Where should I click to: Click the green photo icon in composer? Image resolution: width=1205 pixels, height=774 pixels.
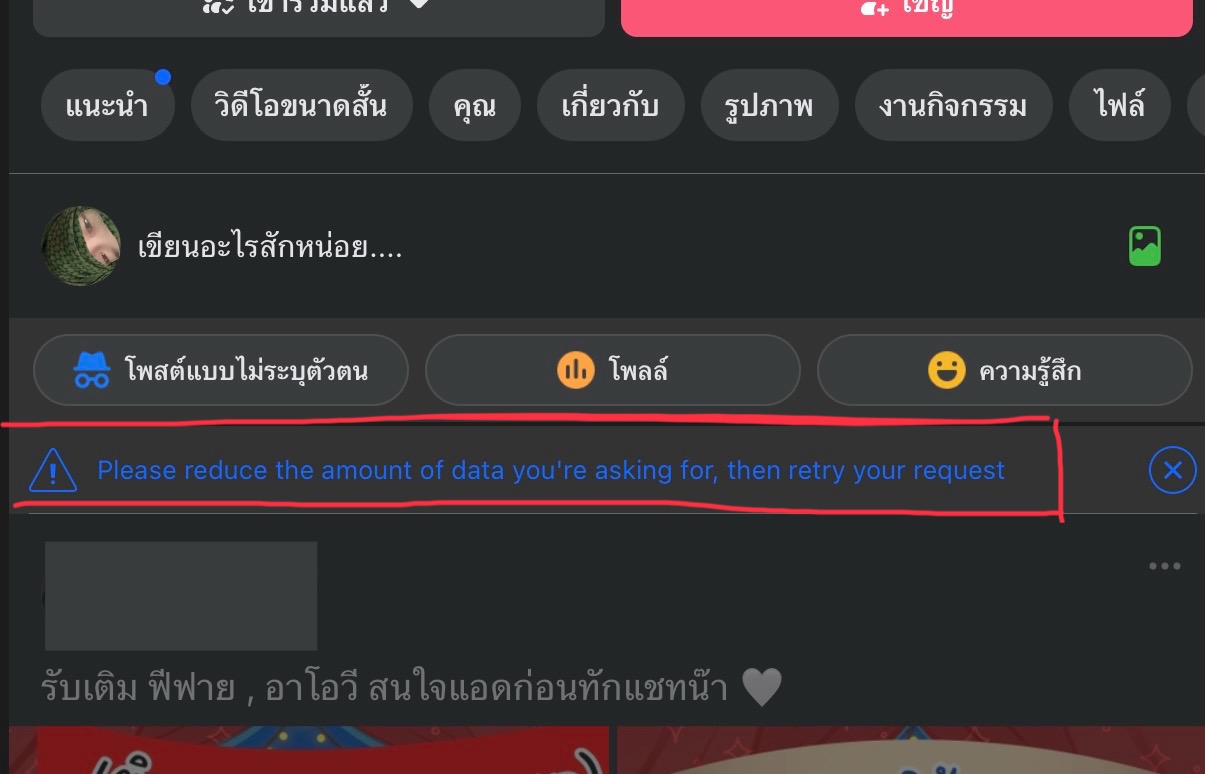tap(1144, 246)
